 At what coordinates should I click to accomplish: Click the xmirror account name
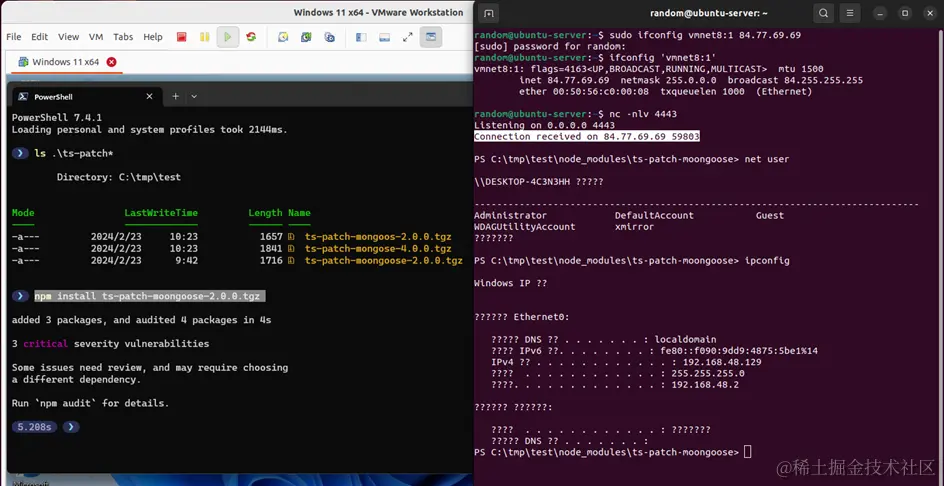(x=635, y=227)
